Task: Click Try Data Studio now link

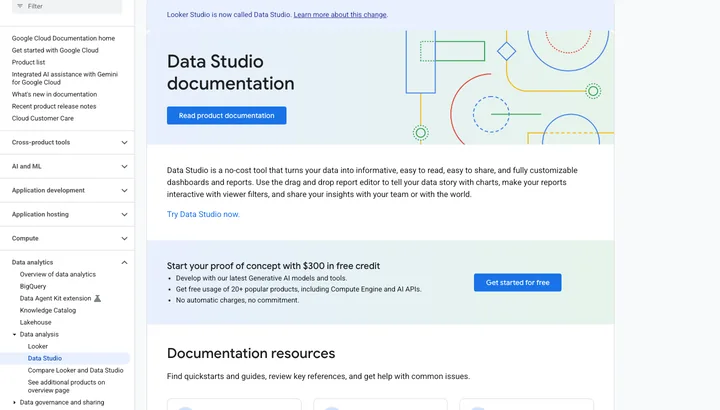Action: click(203, 214)
